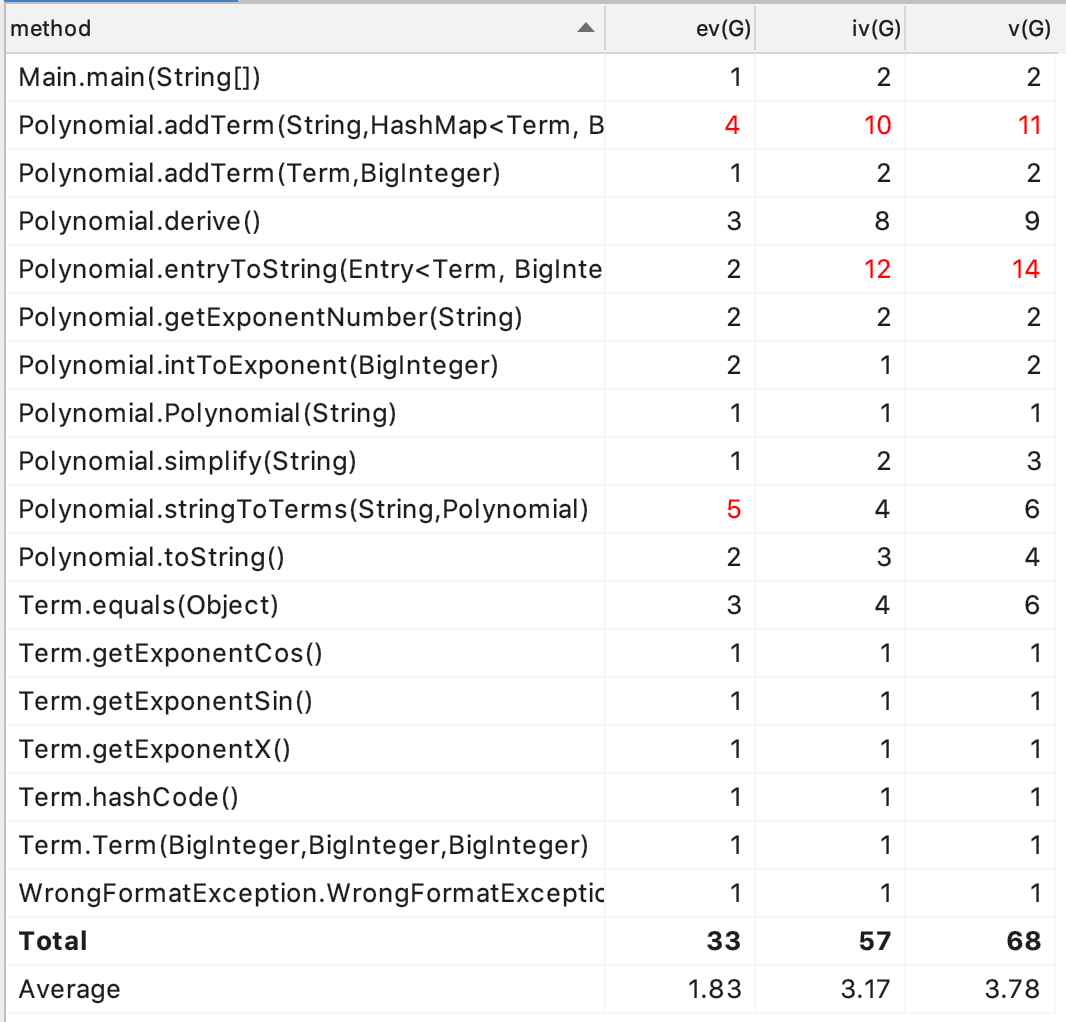
Task: Sort by the iv(G) column header
Action: click(x=830, y=29)
